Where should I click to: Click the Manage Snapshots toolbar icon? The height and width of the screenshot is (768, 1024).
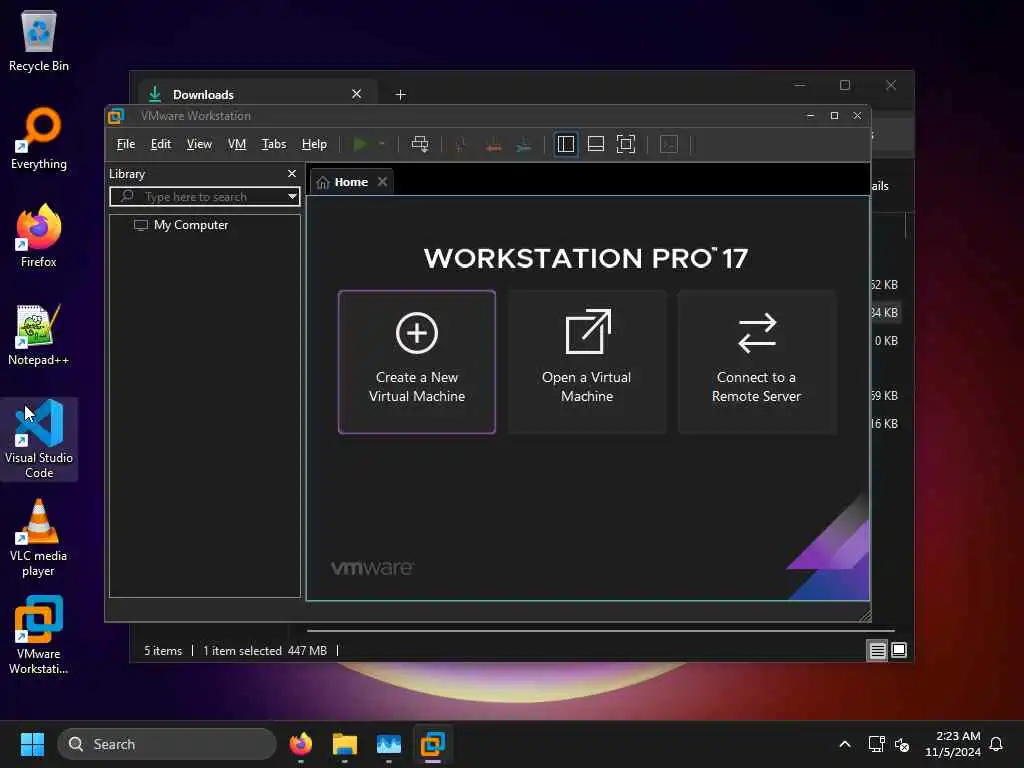click(x=524, y=144)
